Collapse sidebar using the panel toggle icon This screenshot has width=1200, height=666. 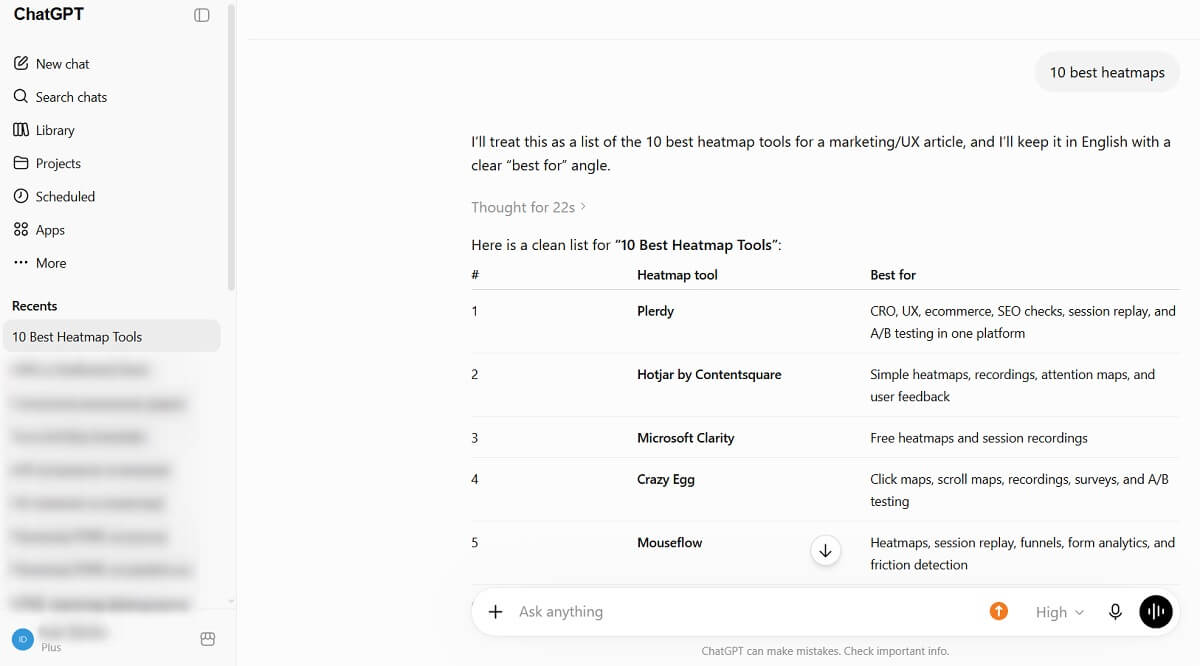[x=202, y=15]
